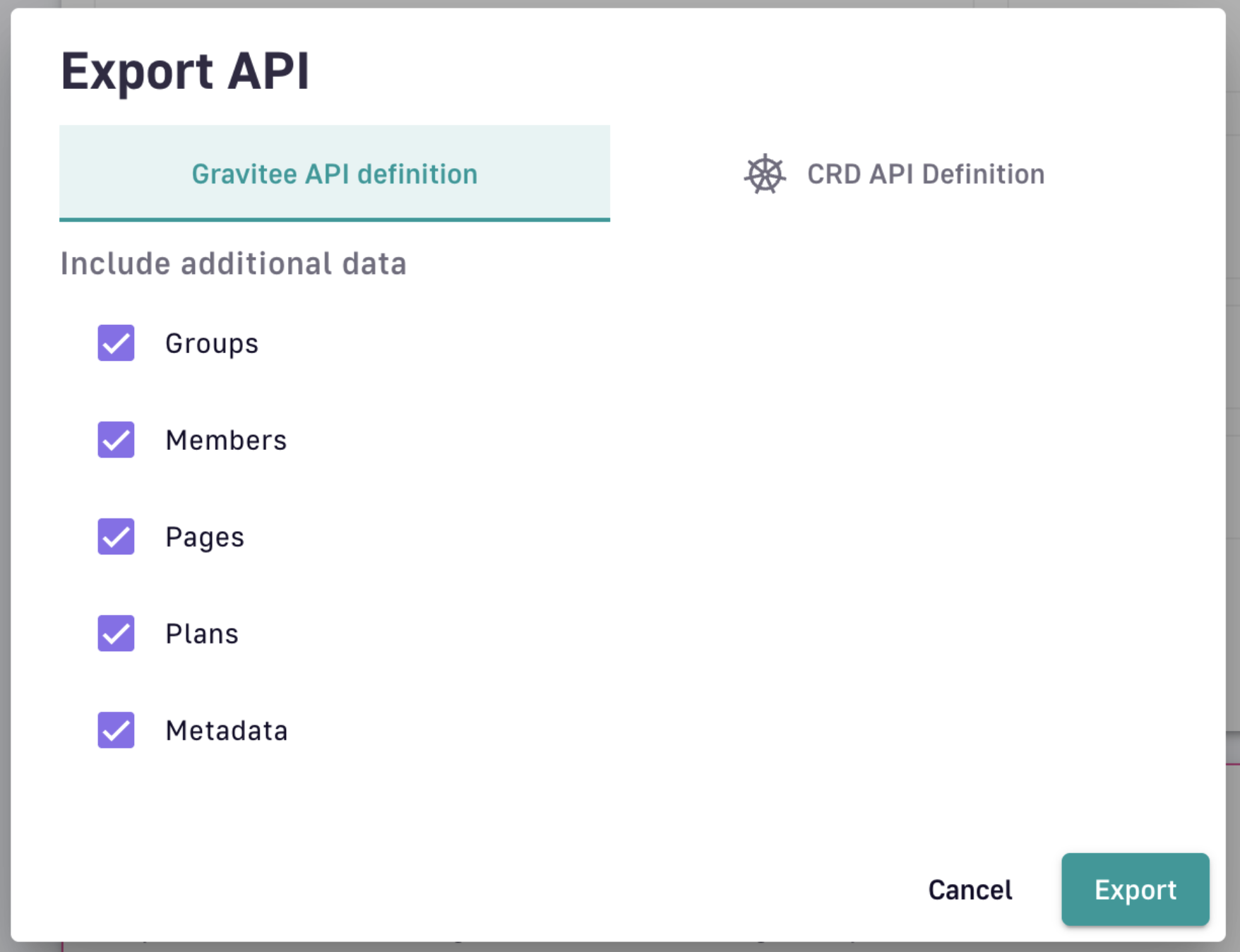Image resolution: width=1240 pixels, height=952 pixels.
Task: Click the Members label text
Action: [x=226, y=440]
